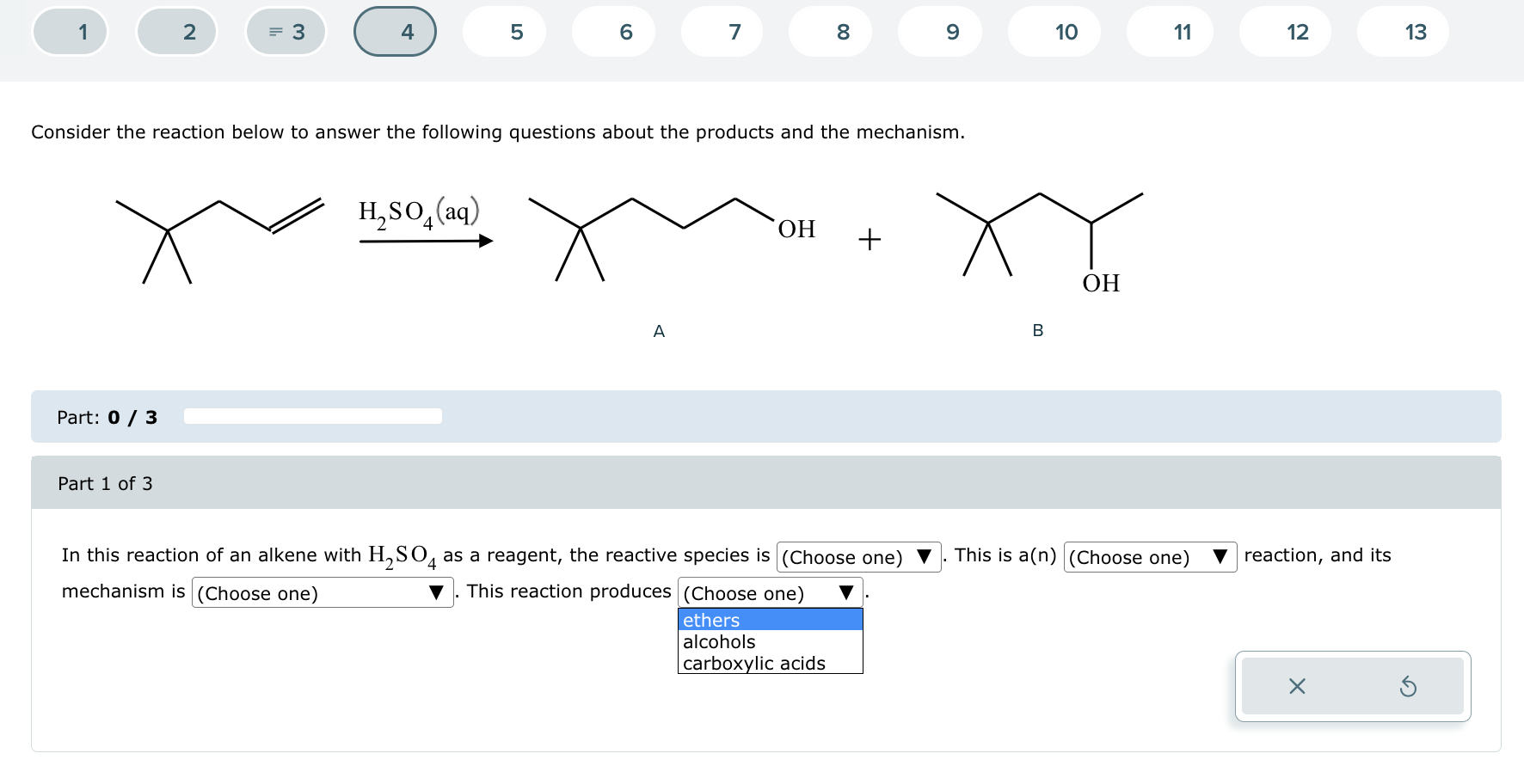Open the reaction type dropdown
Image resolution: width=1524 pixels, height=784 pixels.
(x=1150, y=557)
